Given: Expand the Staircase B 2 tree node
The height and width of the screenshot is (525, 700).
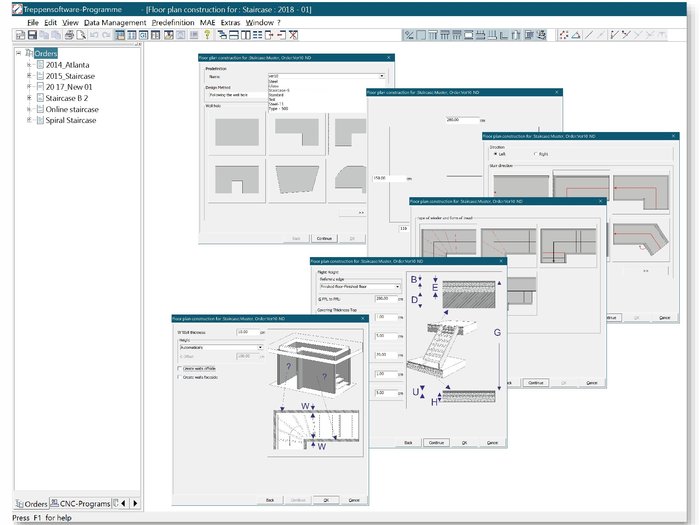Looking at the screenshot, I should [x=29, y=98].
